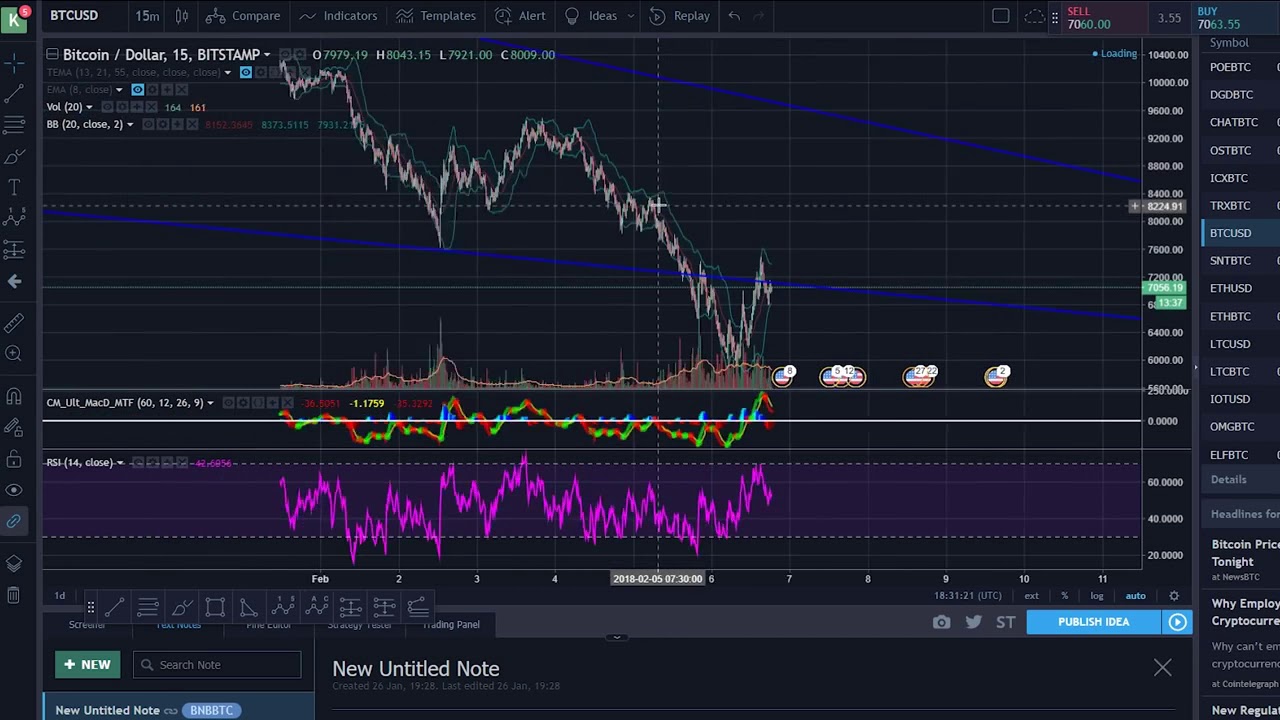Select the brush drawing tool in left sidebar
Image resolution: width=1280 pixels, height=720 pixels.
[x=14, y=157]
